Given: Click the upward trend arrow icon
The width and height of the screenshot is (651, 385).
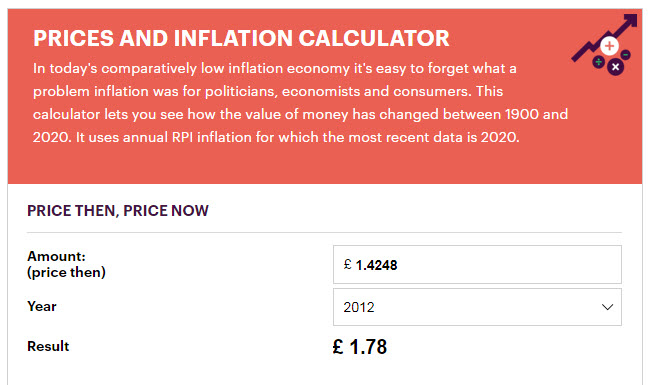Looking at the screenshot, I should pyautogui.click(x=604, y=37).
